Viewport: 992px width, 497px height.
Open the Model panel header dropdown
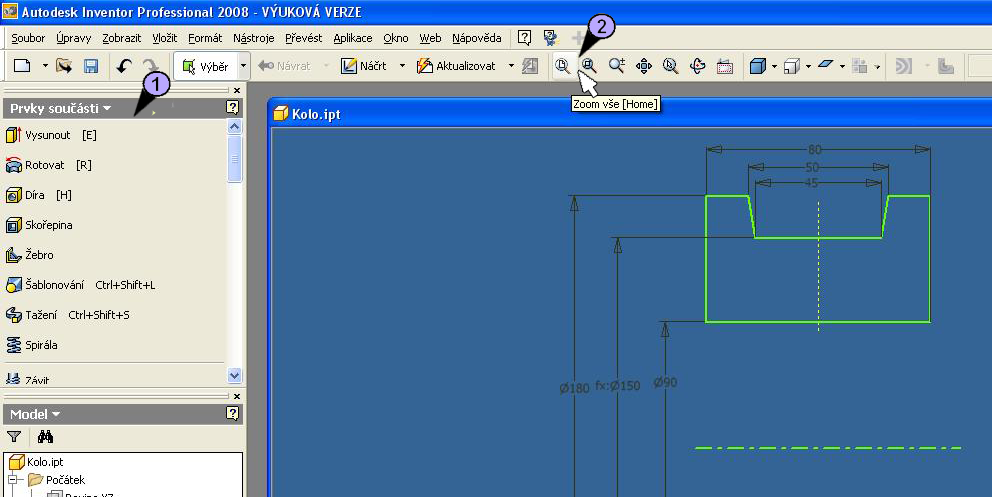(56, 414)
